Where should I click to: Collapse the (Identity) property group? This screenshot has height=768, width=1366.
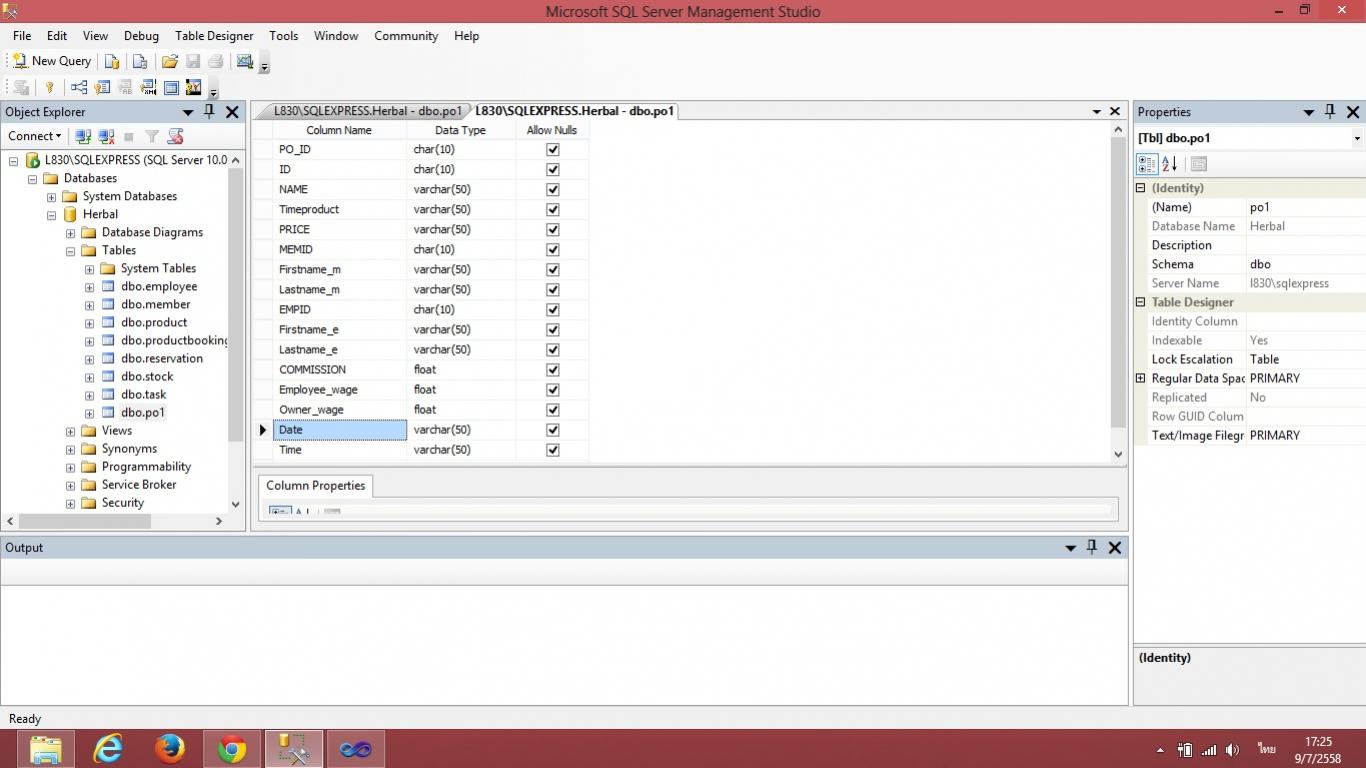[x=1140, y=188]
